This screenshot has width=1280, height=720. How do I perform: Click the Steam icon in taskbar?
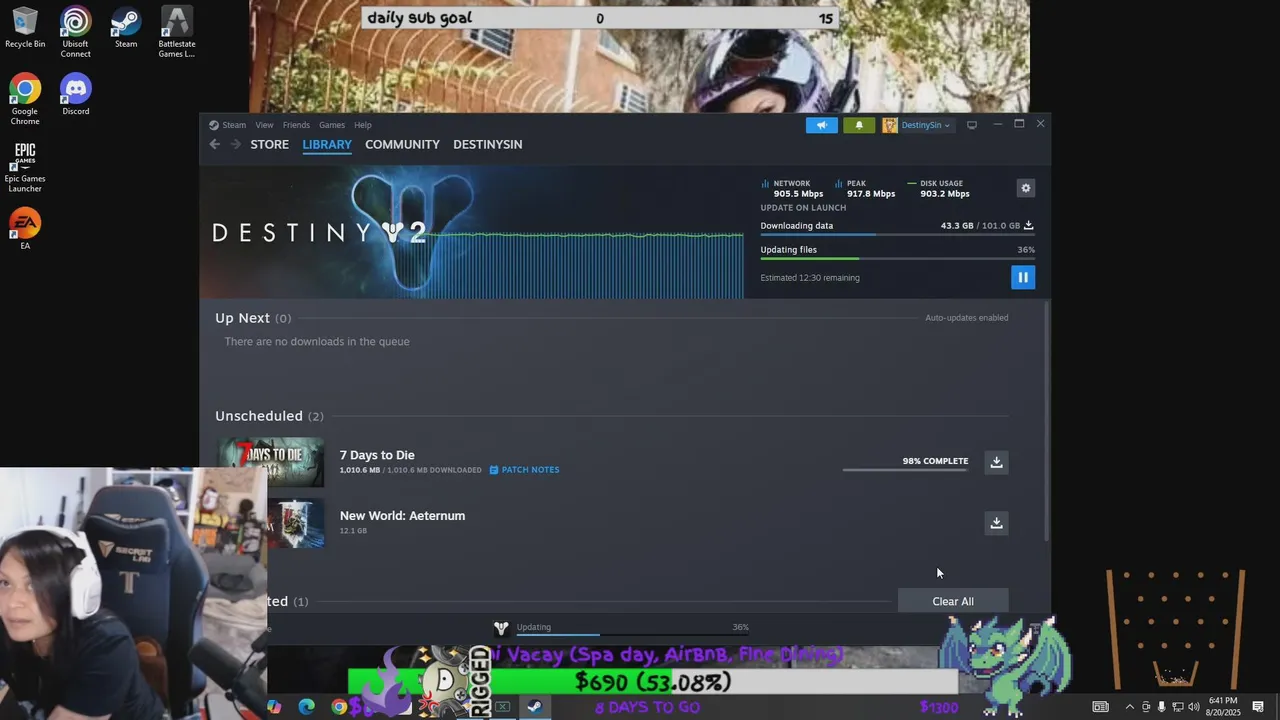(x=534, y=707)
